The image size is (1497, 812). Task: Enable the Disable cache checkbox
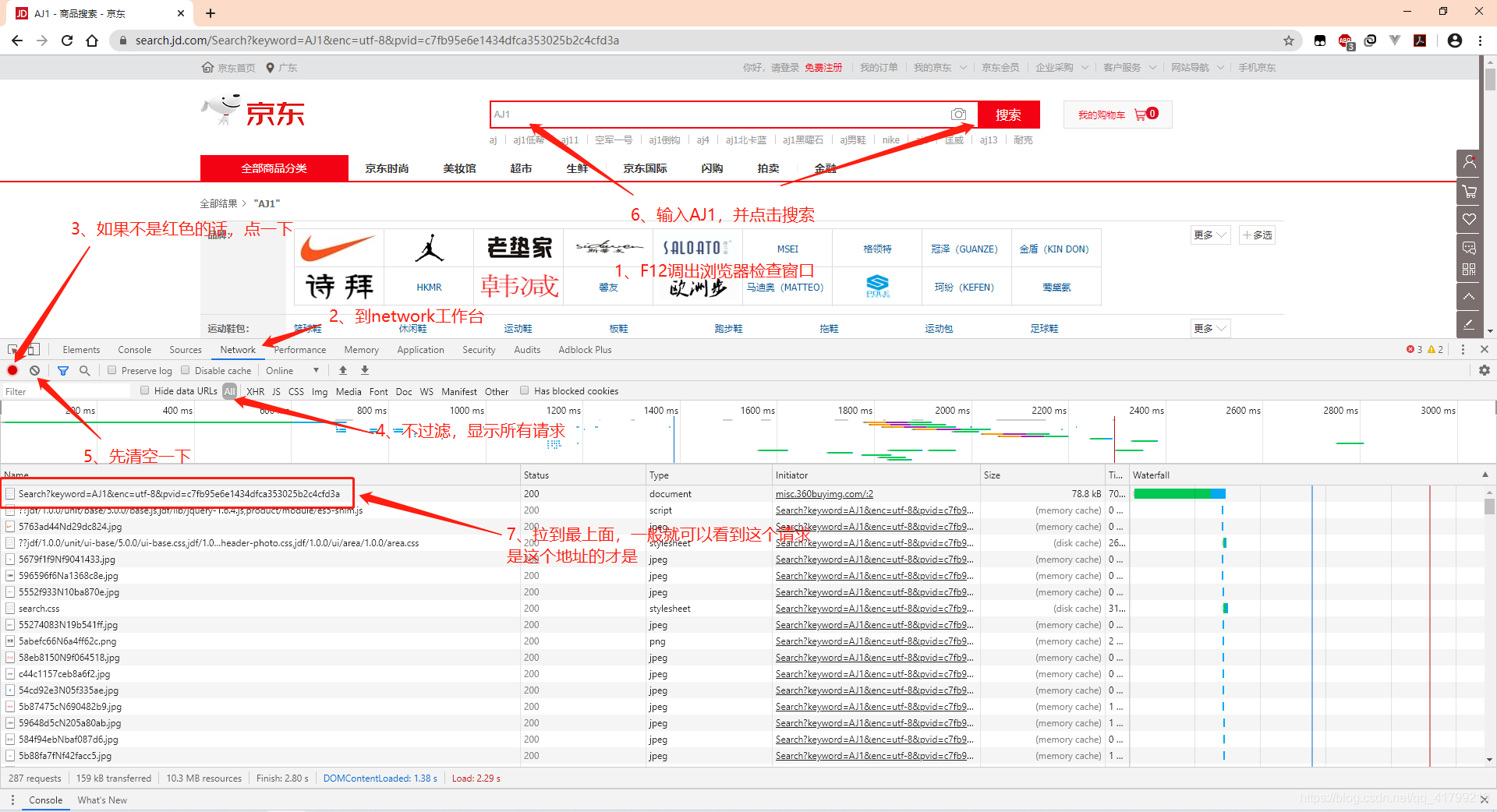[x=186, y=370]
